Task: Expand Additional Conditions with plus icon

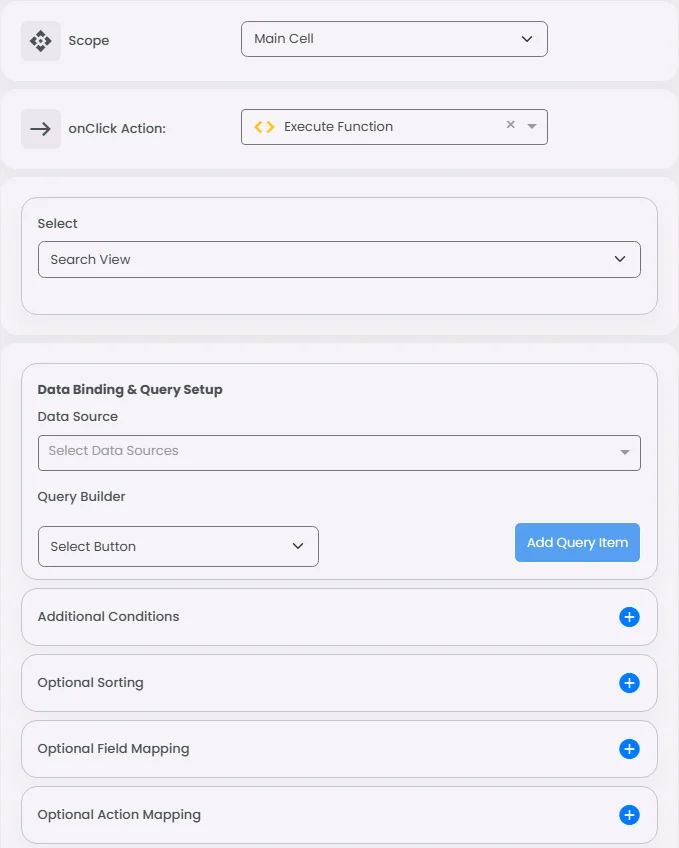Action: coord(629,617)
